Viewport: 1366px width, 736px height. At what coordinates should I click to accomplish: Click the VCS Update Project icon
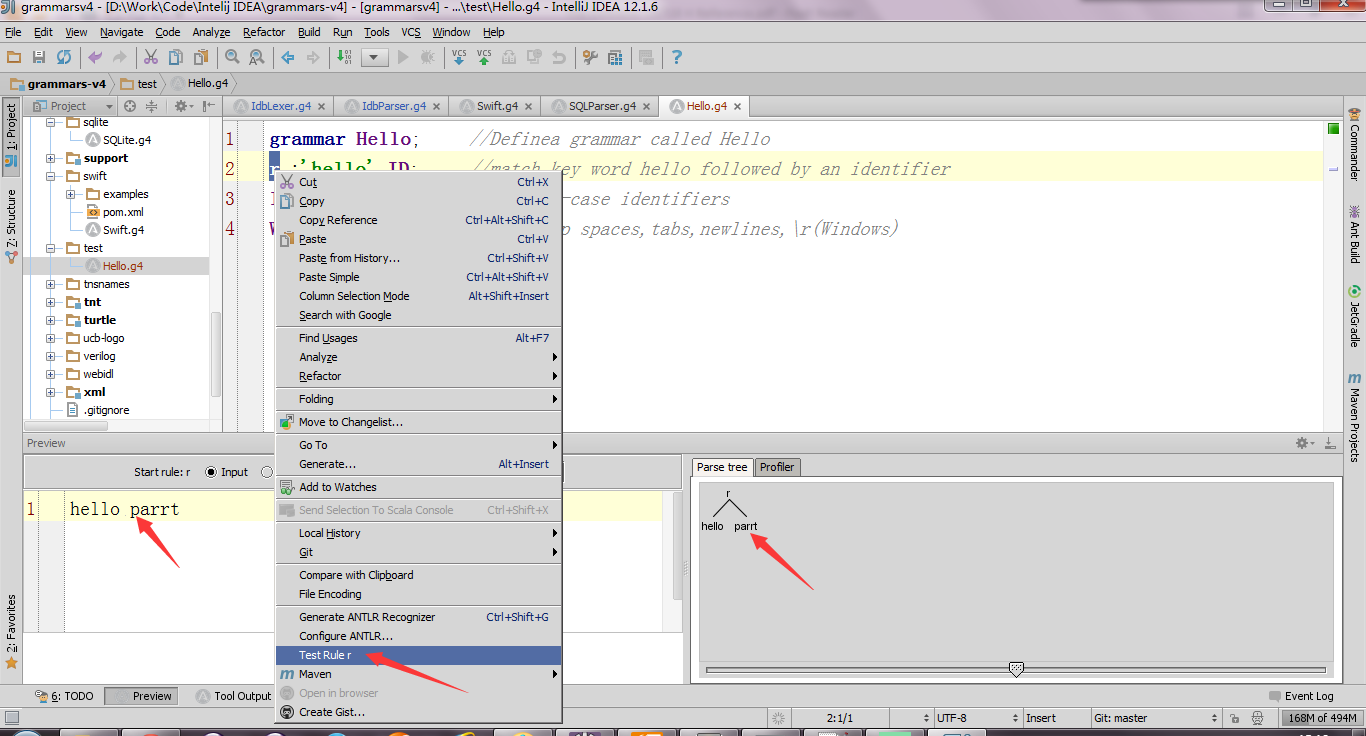[x=459, y=57]
